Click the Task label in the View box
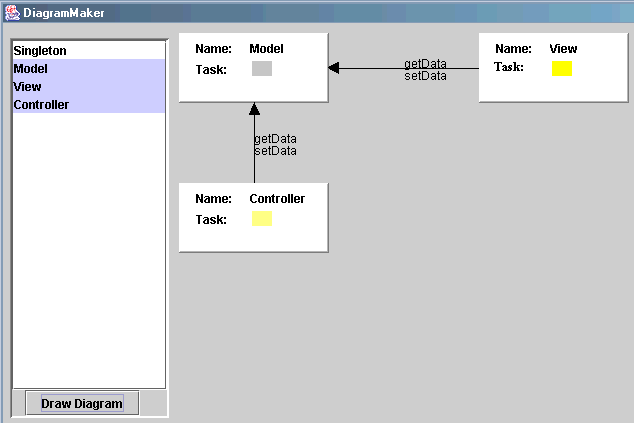 509,67
